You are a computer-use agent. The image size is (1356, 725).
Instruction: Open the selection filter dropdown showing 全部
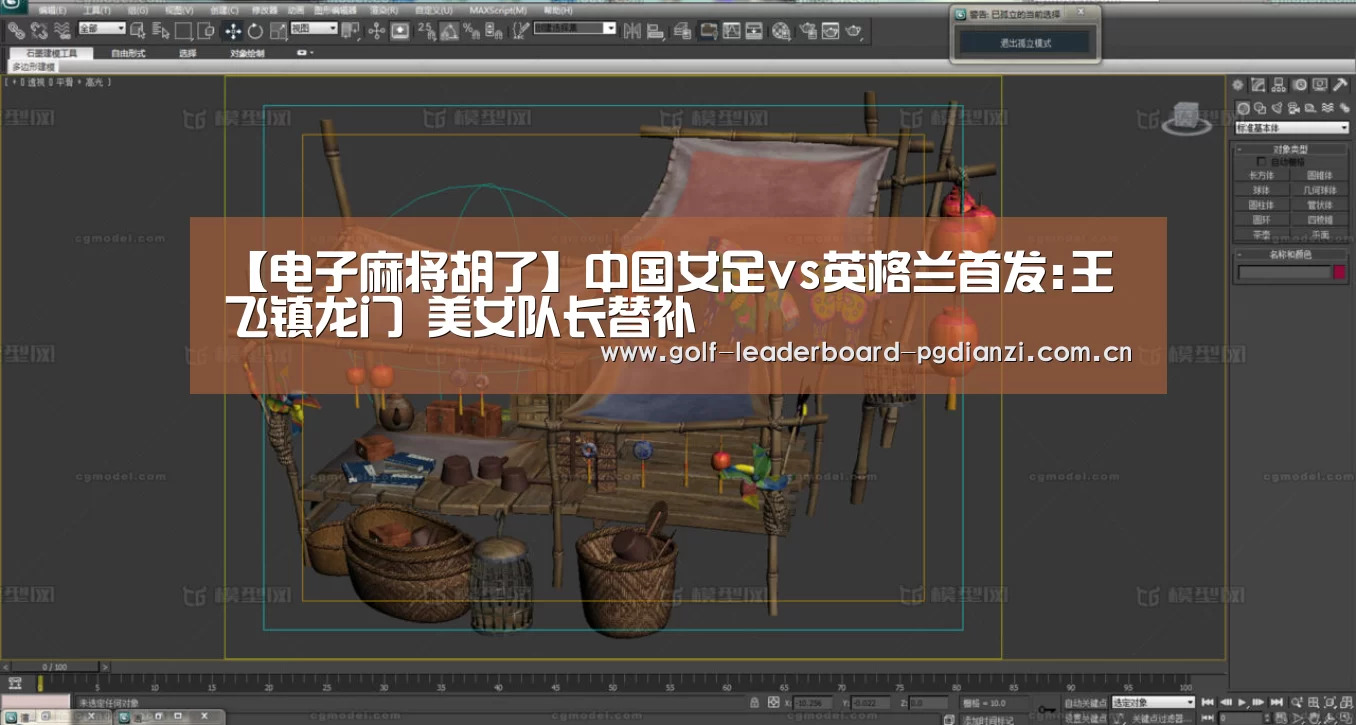(101, 29)
